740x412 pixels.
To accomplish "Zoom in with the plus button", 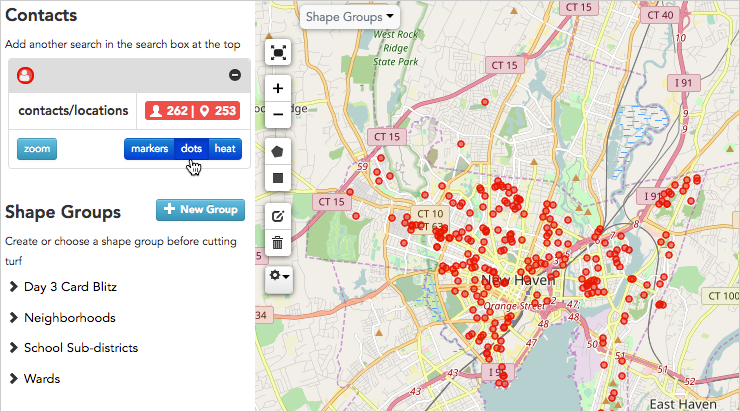I will [278, 88].
